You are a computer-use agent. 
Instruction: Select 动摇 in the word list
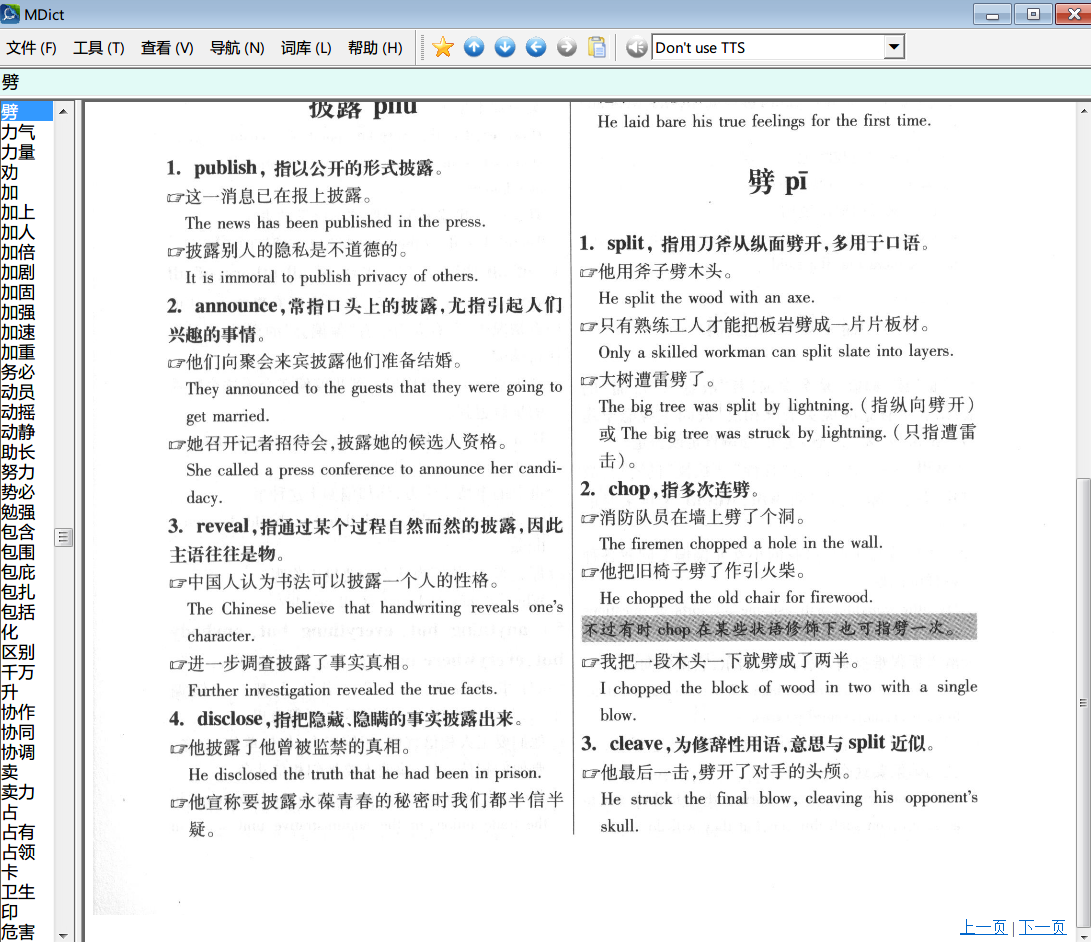pos(18,413)
